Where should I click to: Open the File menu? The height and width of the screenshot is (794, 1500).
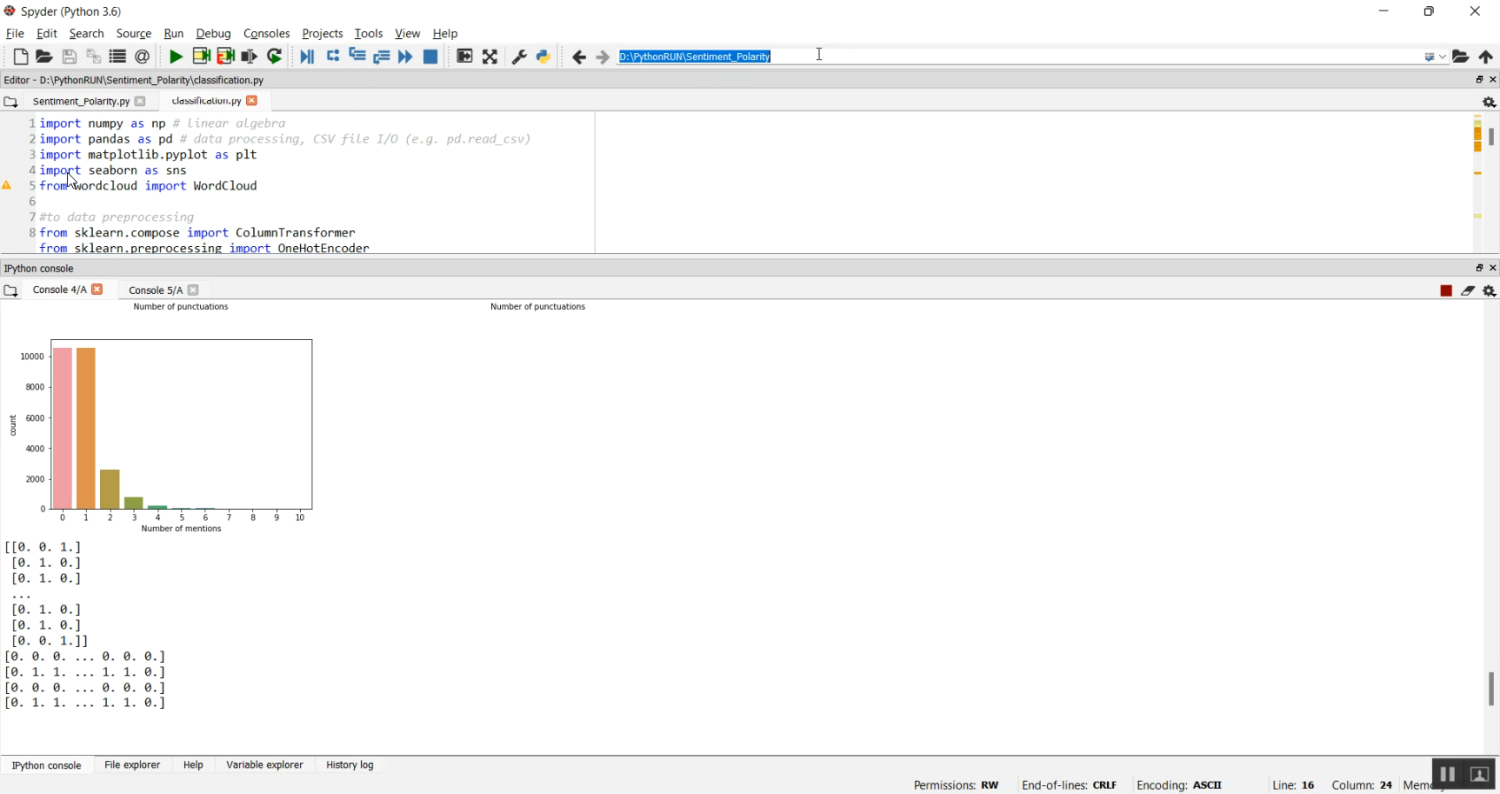[x=15, y=33]
